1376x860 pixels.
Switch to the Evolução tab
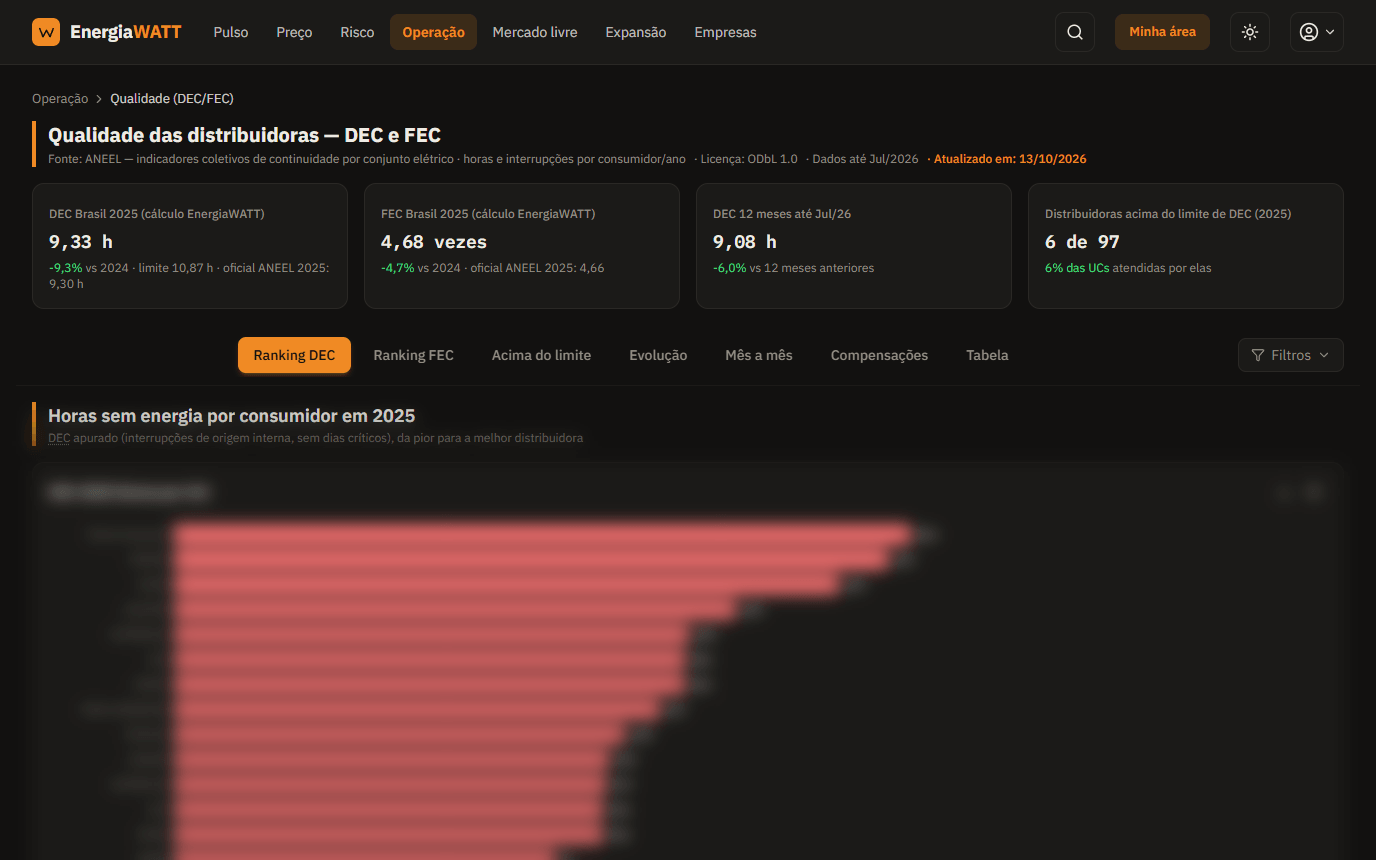(658, 355)
